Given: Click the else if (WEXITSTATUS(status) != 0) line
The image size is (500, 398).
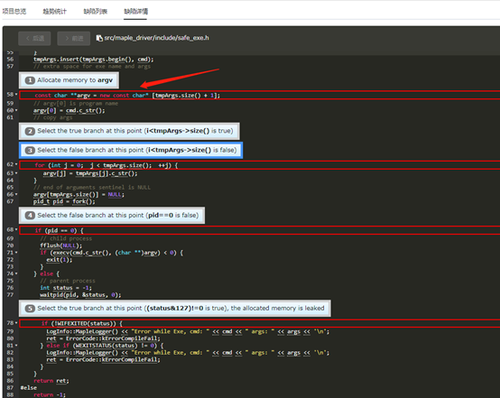Looking at the screenshot, I should (x=102, y=346).
